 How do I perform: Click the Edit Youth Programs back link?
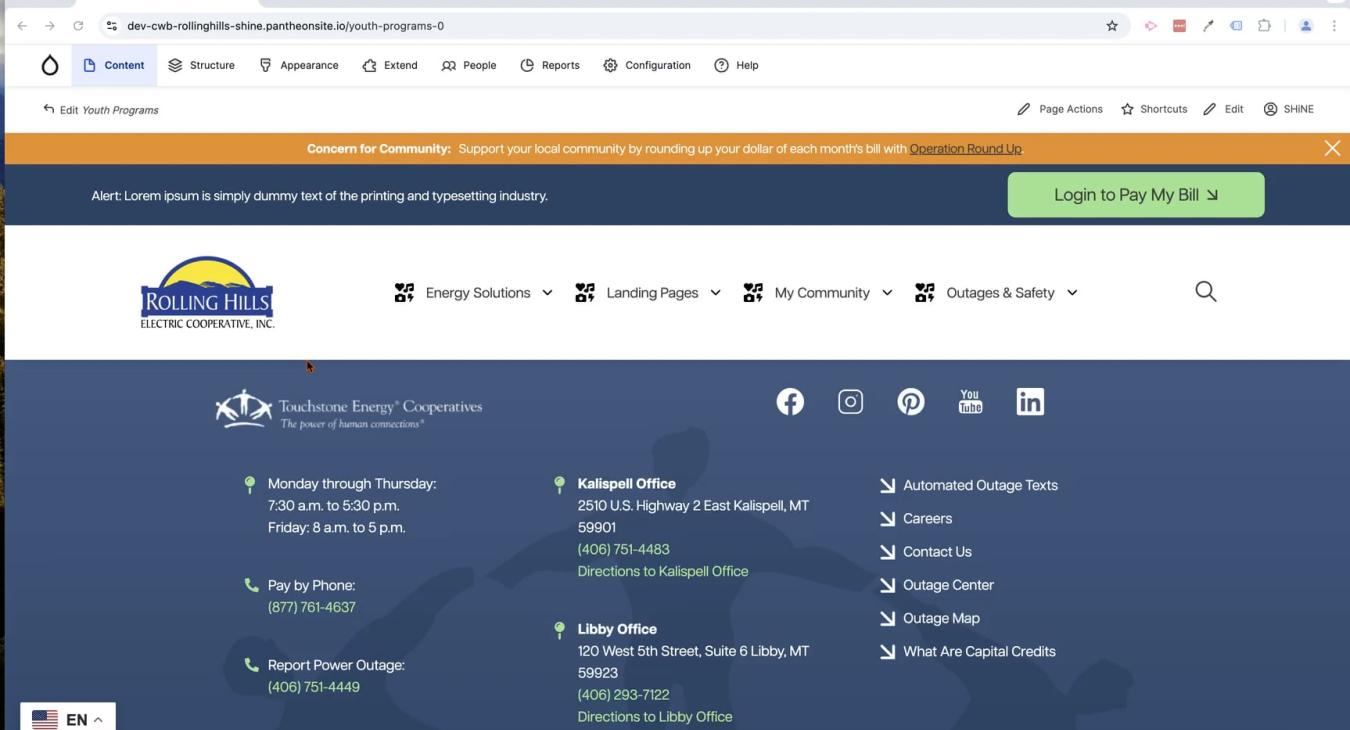point(101,110)
